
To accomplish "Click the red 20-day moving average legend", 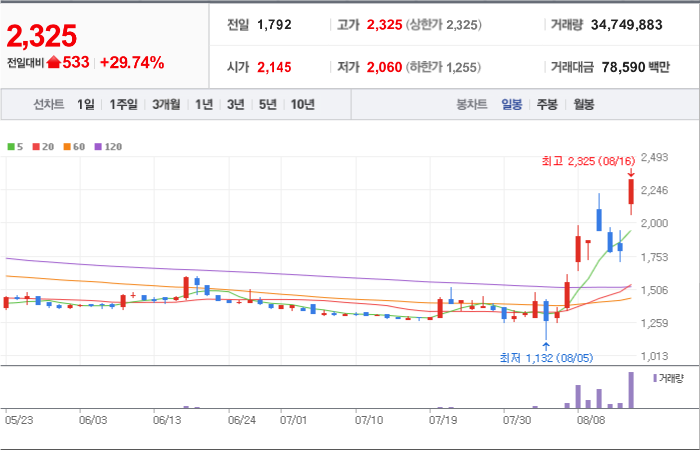I will (x=43, y=147).
